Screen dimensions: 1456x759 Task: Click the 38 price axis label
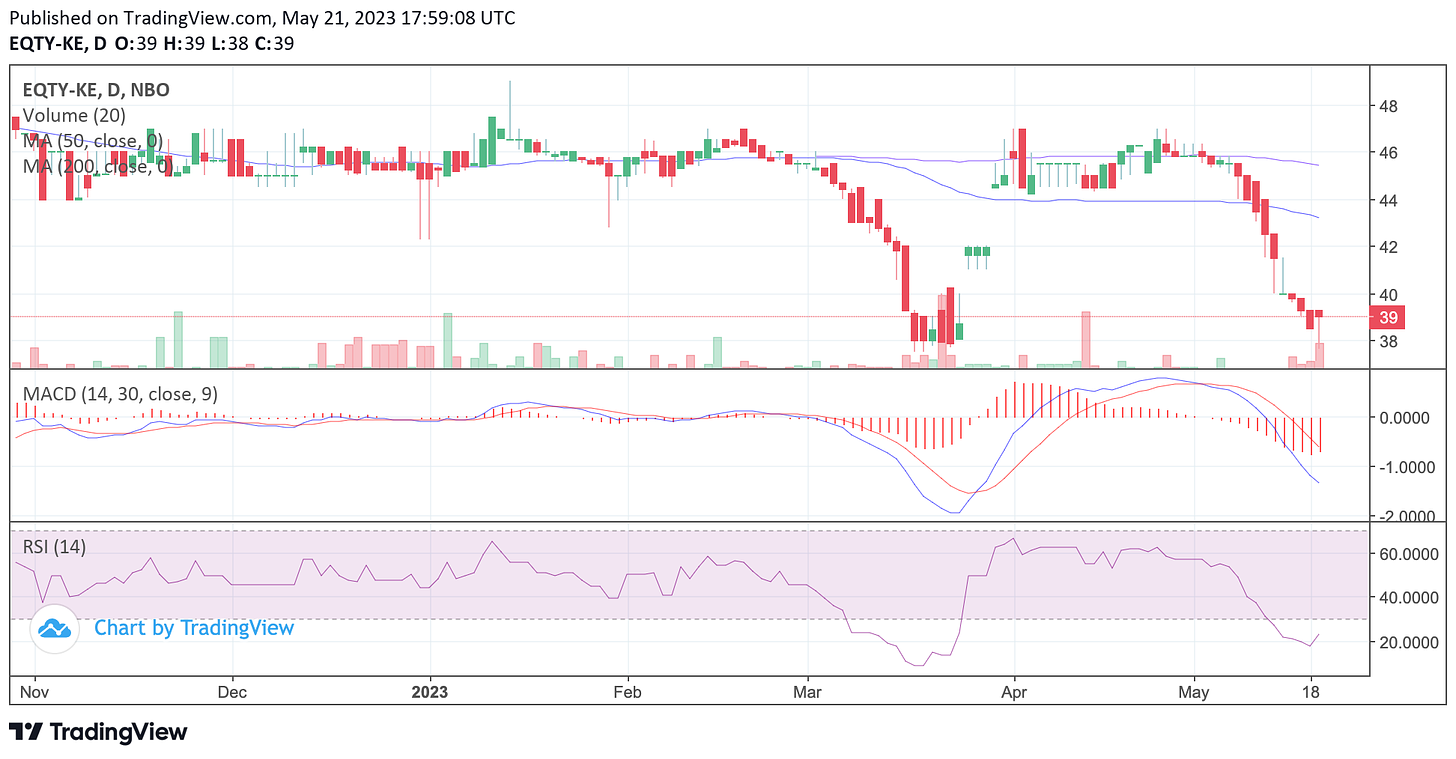[x=1389, y=341]
